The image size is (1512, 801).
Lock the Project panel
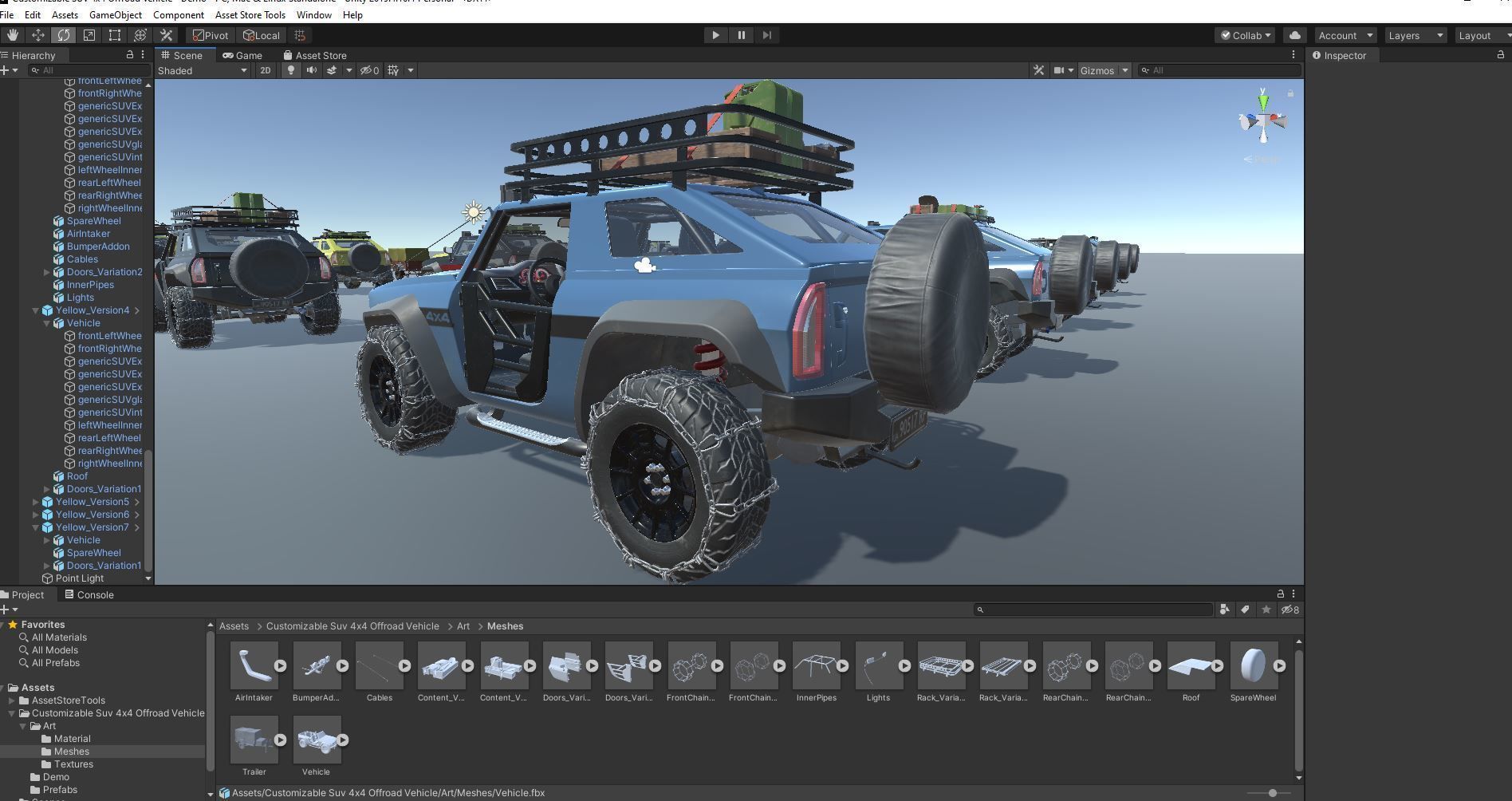[x=1281, y=594]
